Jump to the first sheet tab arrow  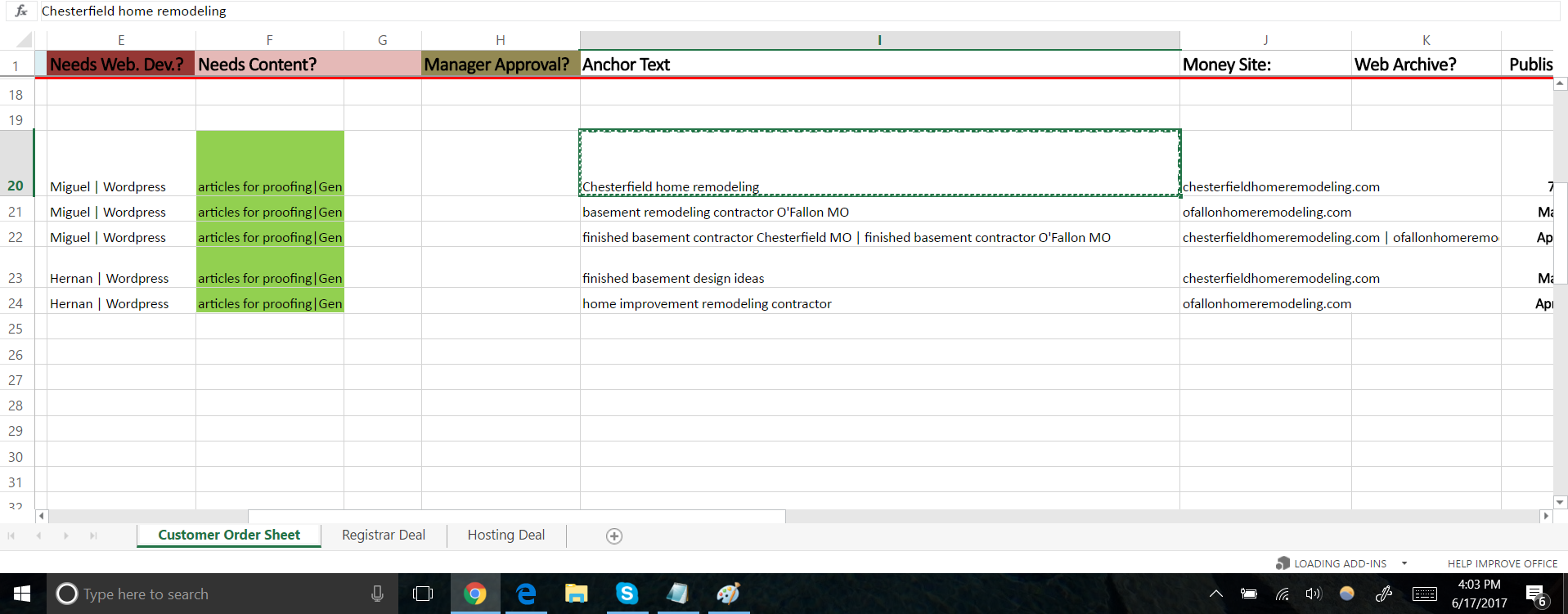pyautogui.click(x=11, y=536)
